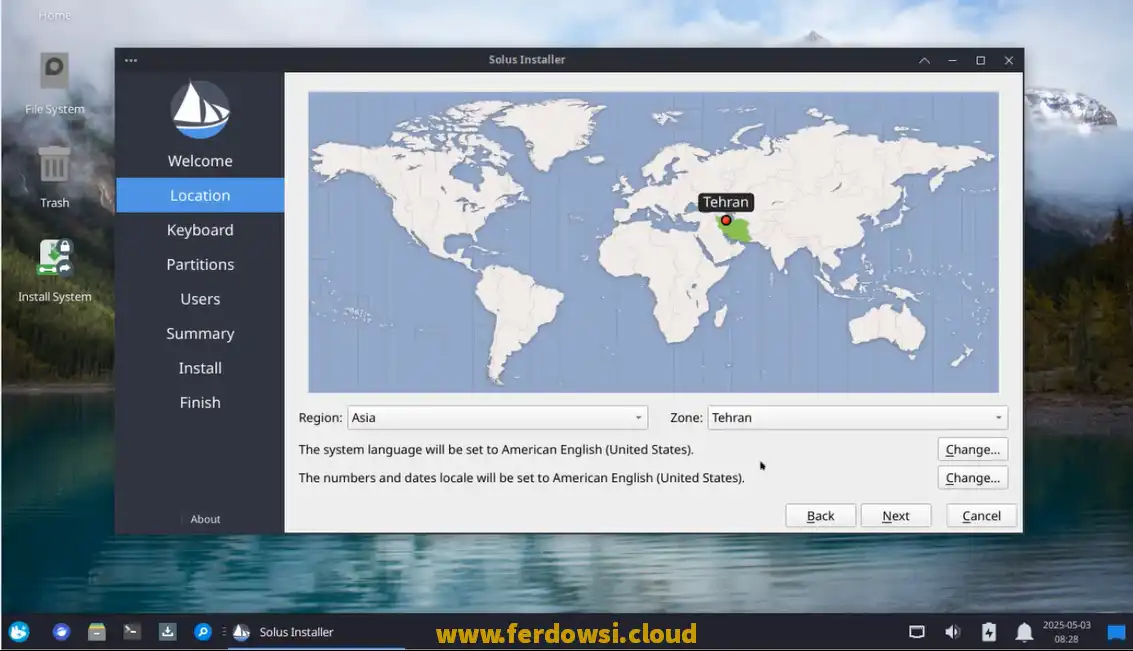Open the file manager taskbar icon
This screenshot has width=1133, height=651.
pos(97,632)
